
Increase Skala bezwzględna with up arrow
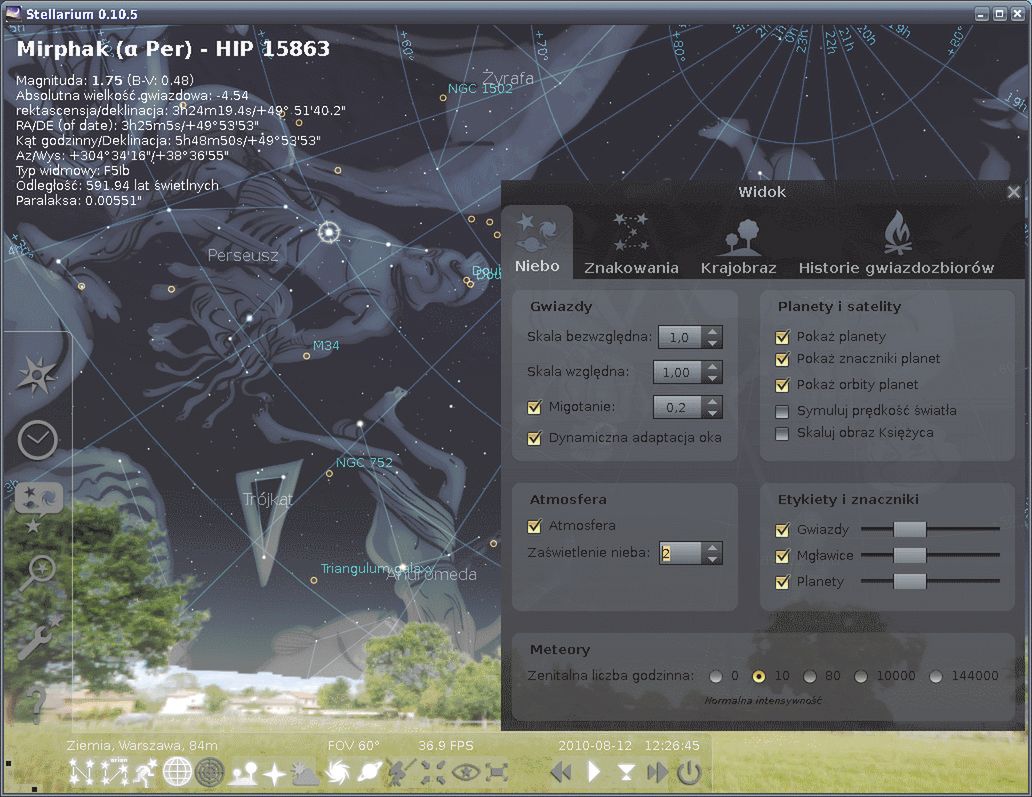[712, 331]
